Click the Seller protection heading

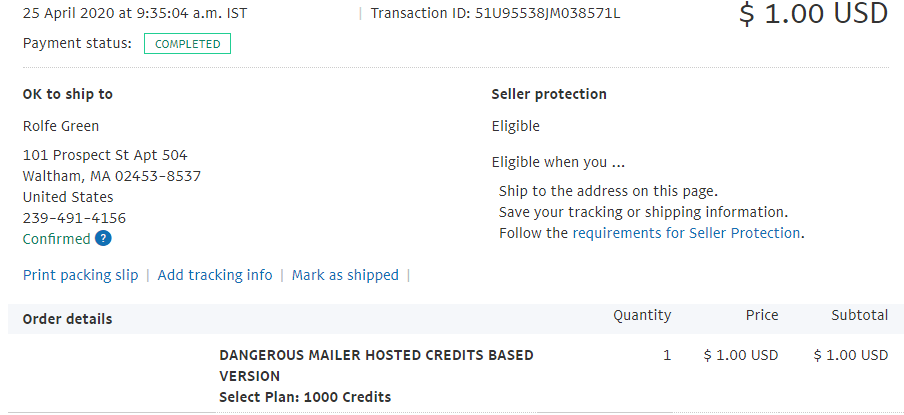549,95
